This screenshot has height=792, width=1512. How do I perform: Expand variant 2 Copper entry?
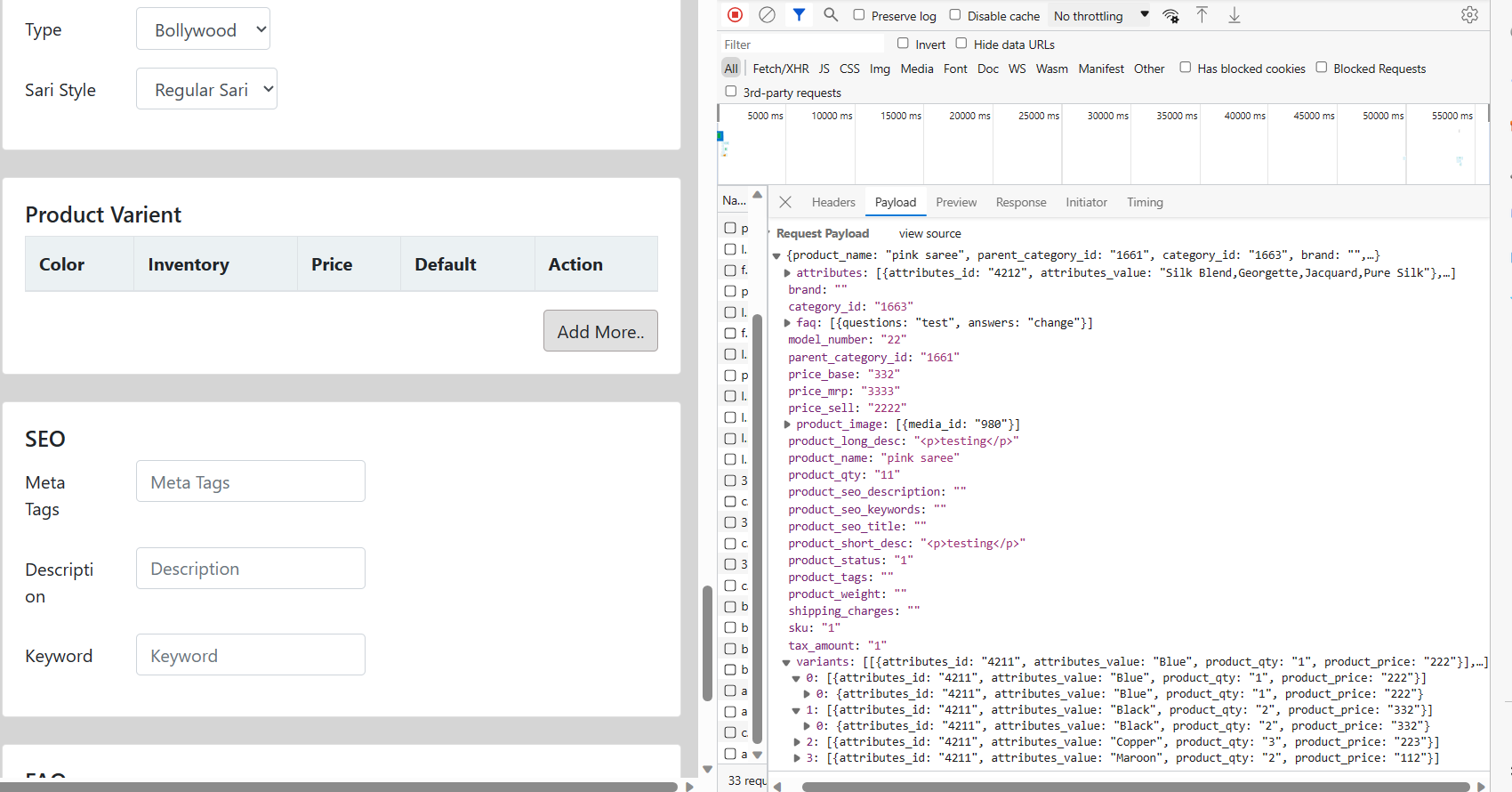point(797,742)
